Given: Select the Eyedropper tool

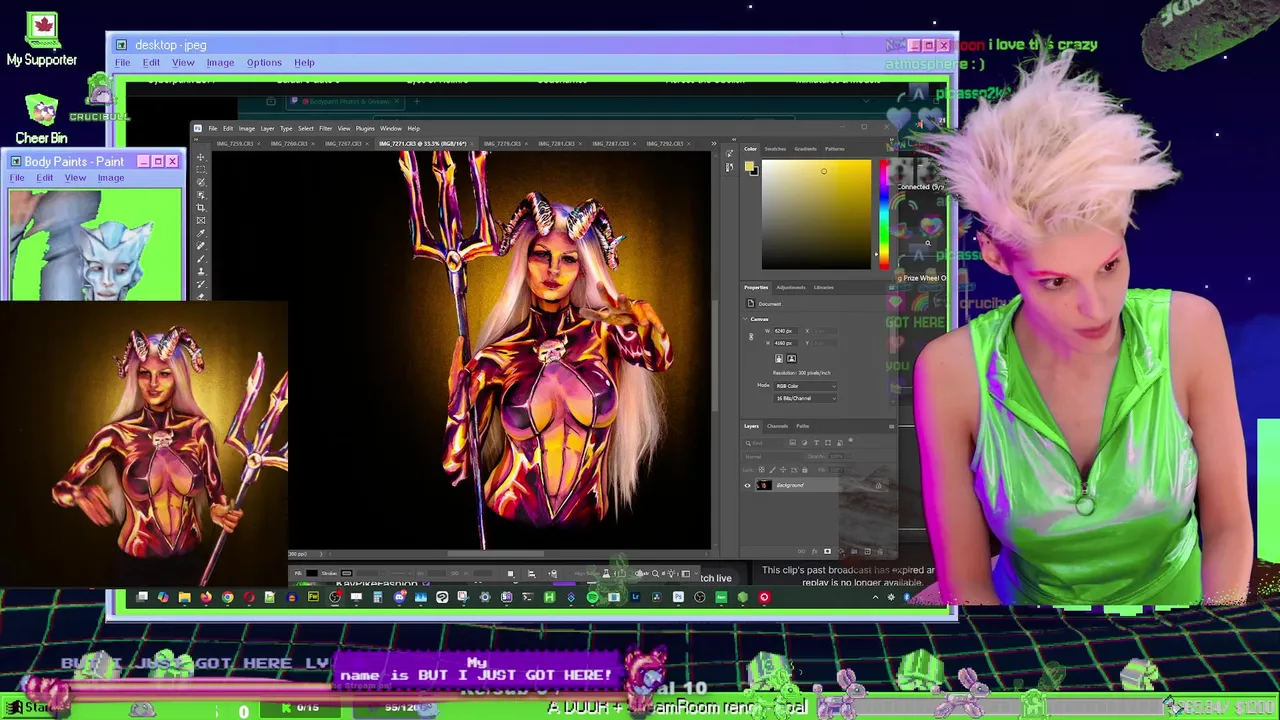Looking at the screenshot, I should [201, 233].
